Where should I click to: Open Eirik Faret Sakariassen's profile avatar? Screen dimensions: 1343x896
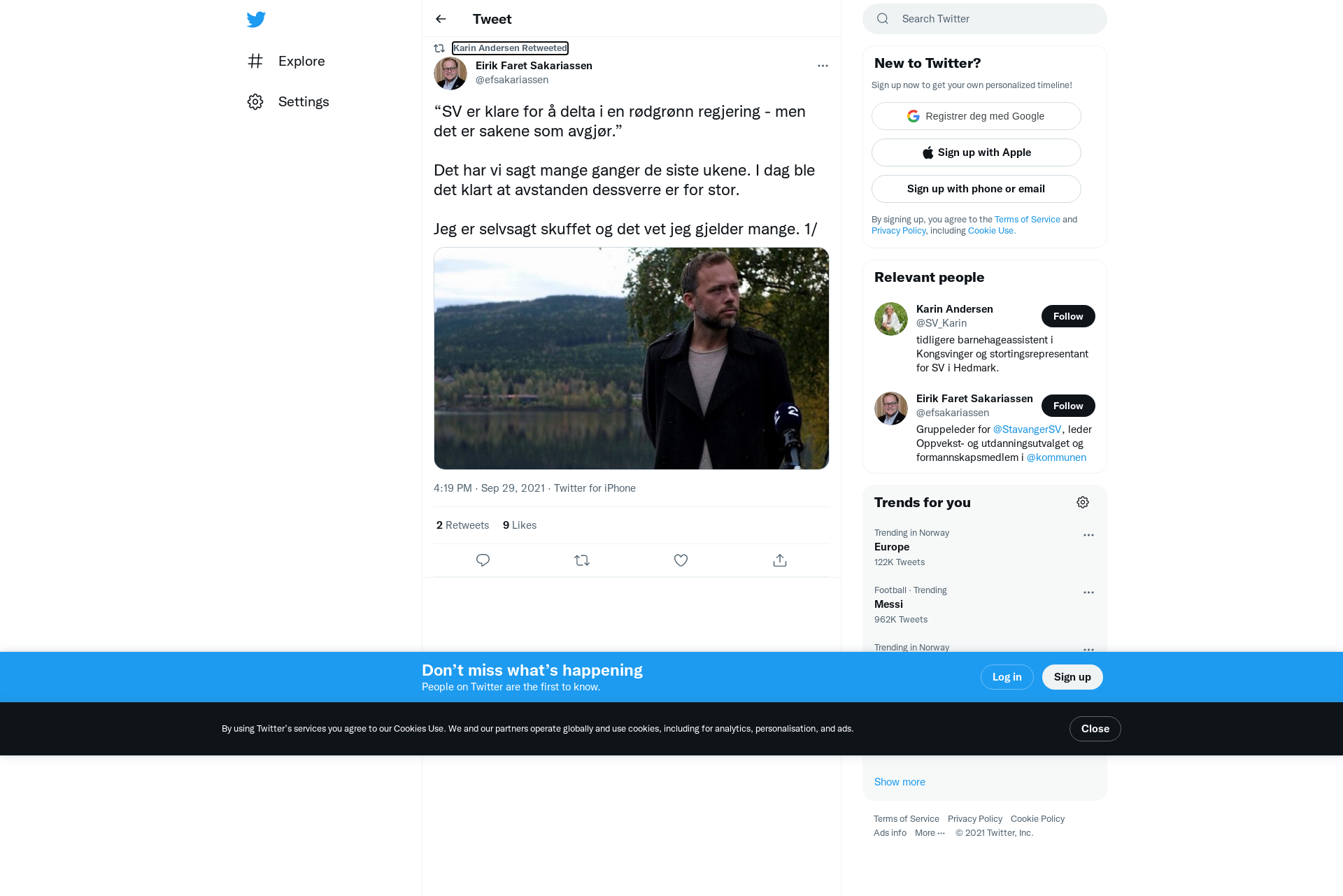coord(450,73)
